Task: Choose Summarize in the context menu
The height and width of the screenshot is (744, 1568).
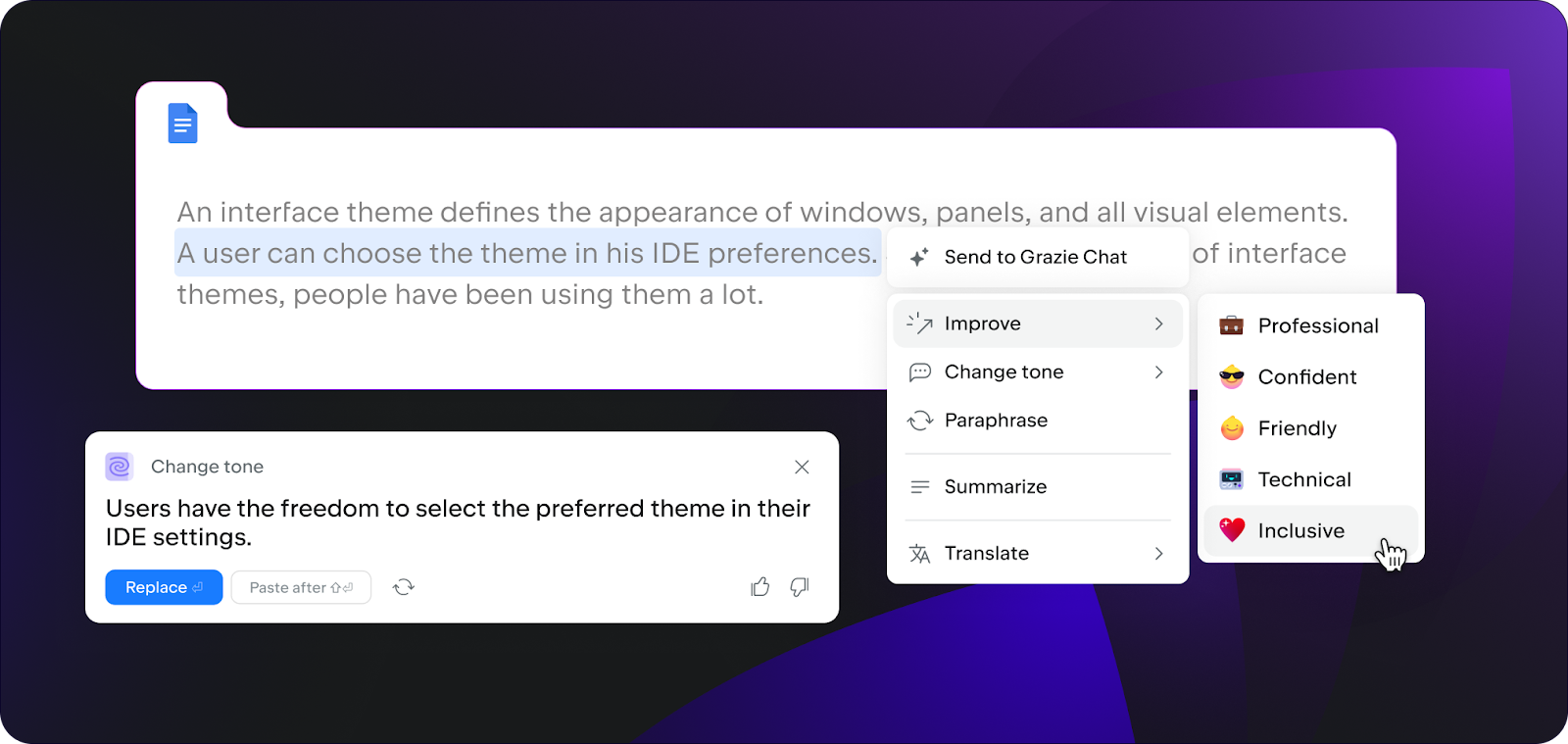Action: coord(1038,486)
